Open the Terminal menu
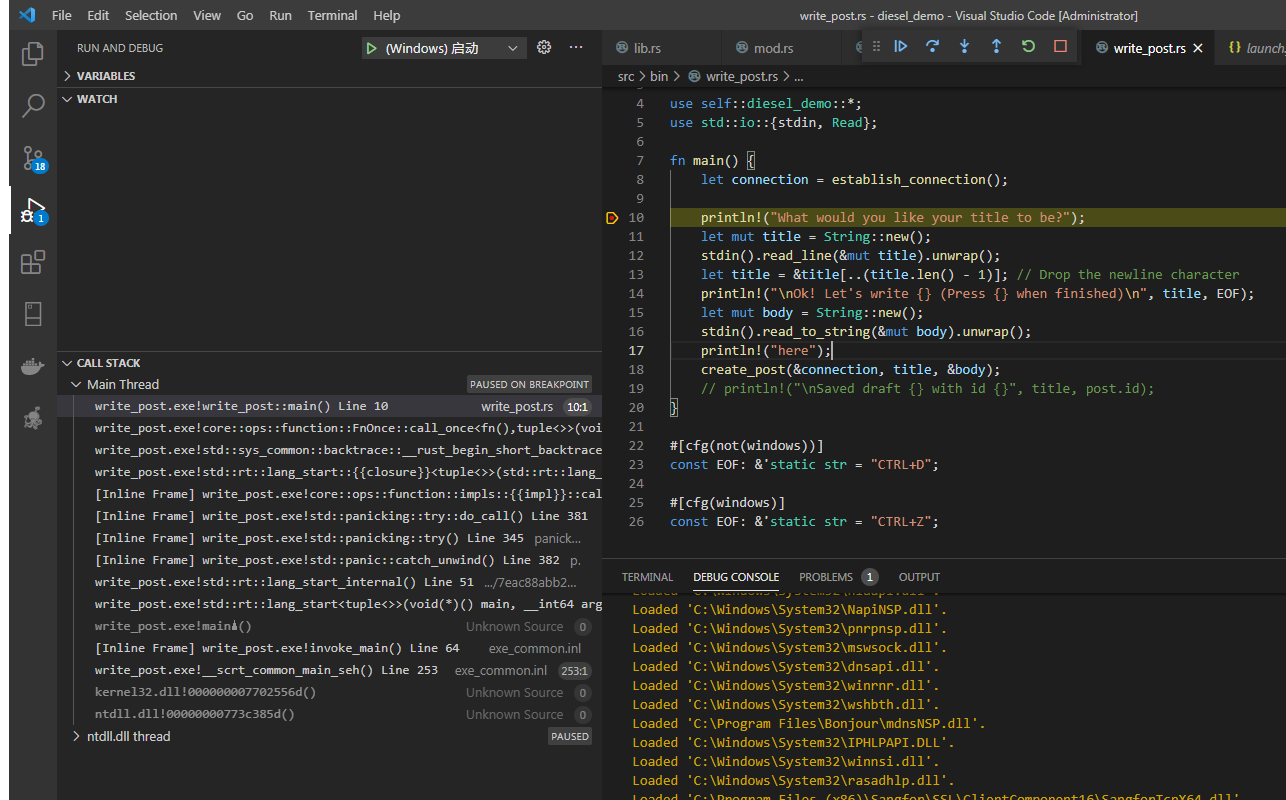 click(x=332, y=15)
